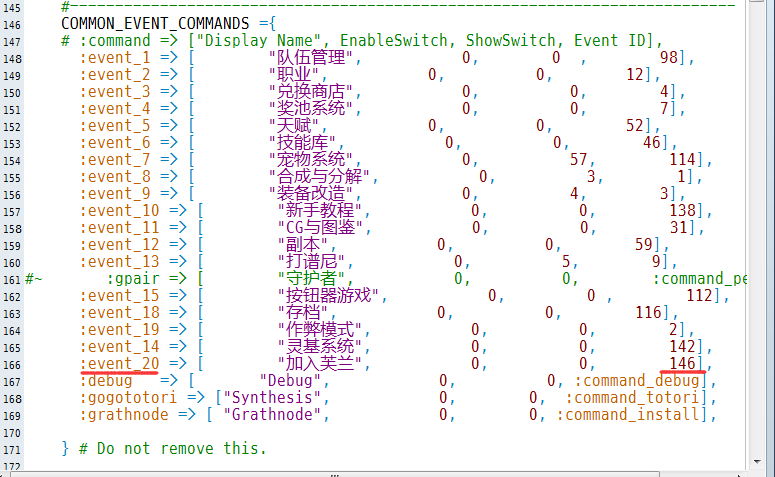The height and width of the screenshot is (477, 775).
Task: Click line number 146 in the gutter
Action: 12,25
